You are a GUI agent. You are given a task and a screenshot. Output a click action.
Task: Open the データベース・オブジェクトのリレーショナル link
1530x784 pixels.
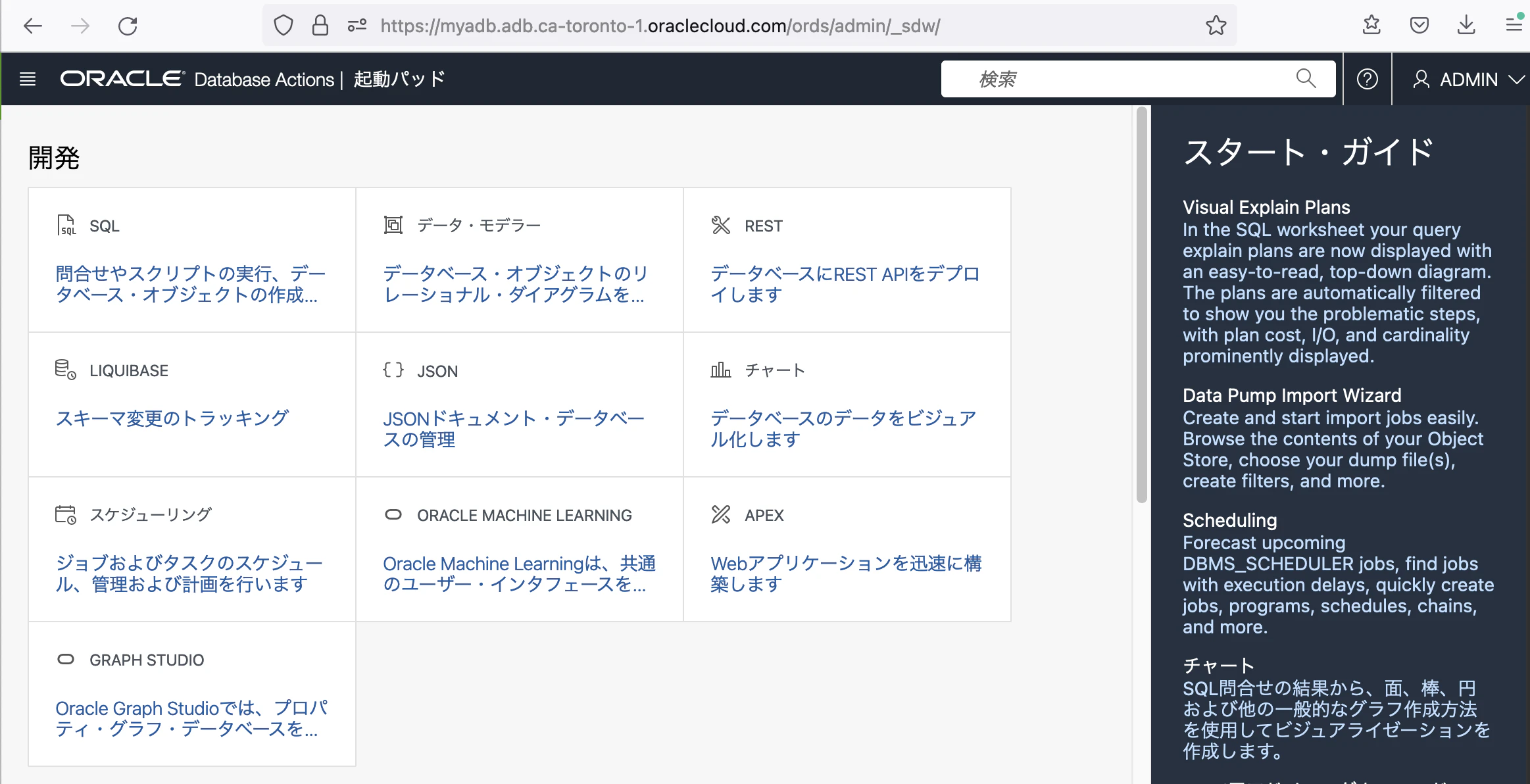click(516, 284)
